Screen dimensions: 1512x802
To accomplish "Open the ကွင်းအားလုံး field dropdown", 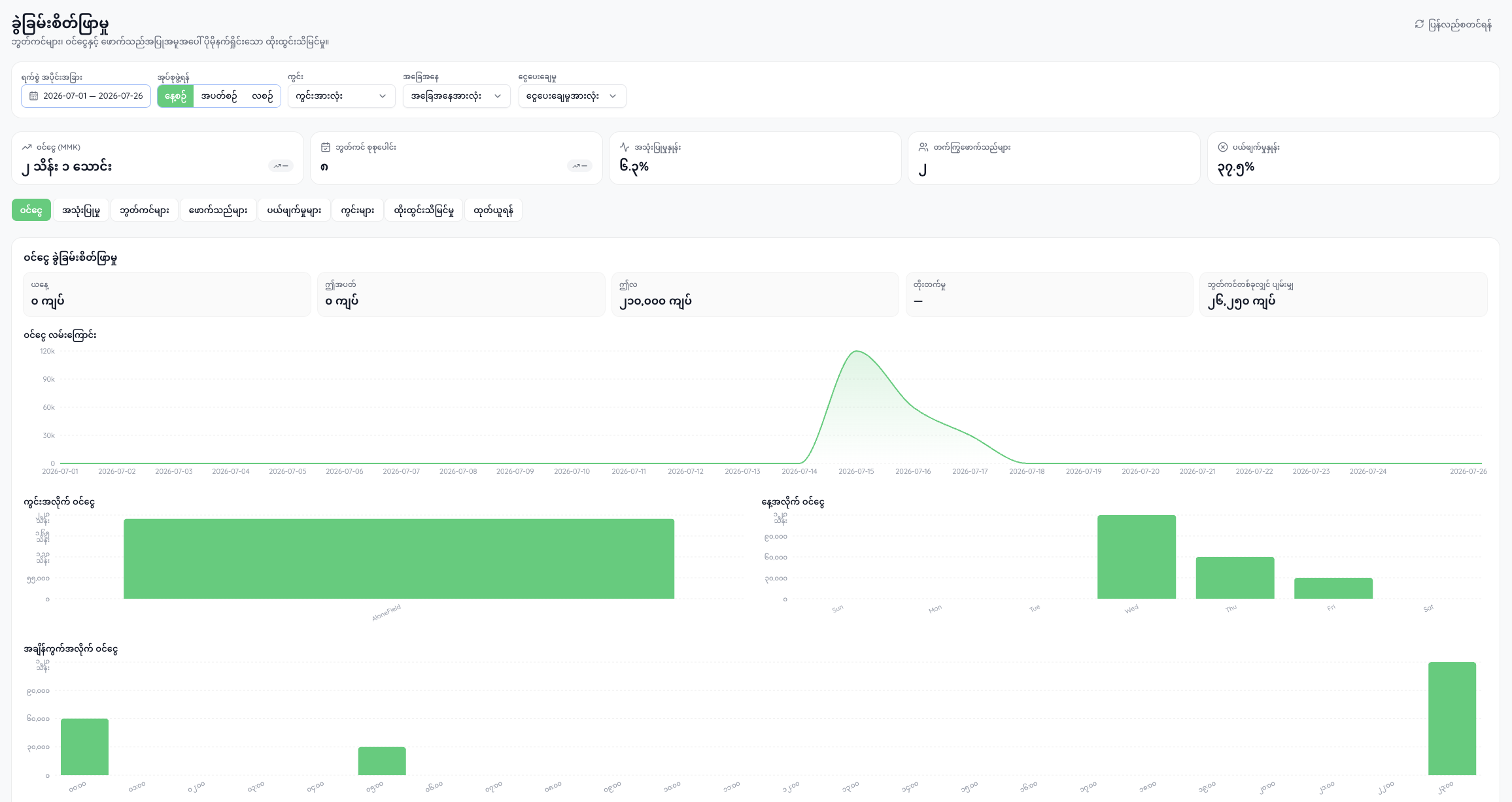I will [x=341, y=96].
